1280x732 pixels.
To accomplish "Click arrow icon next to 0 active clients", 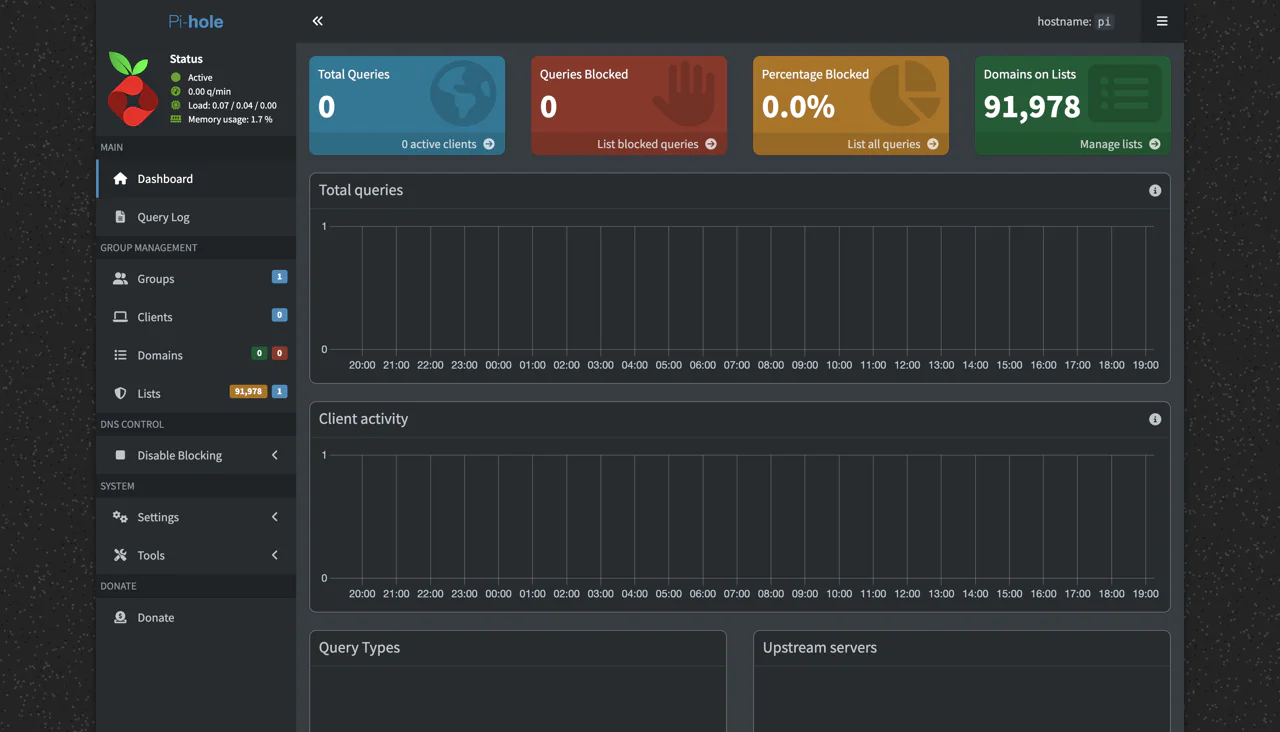I will [489, 144].
